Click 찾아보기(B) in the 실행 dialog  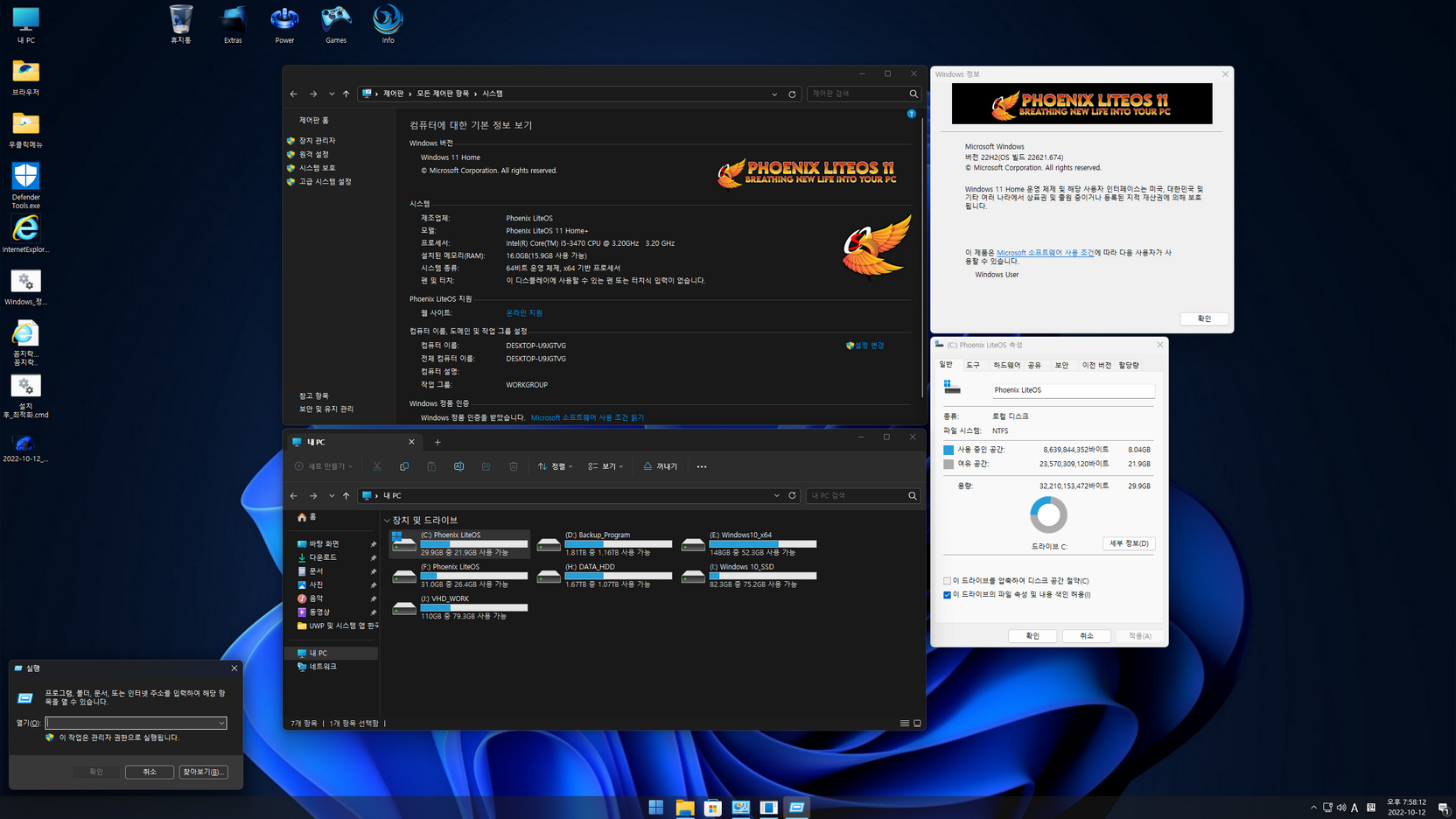pyautogui.click(x=203, y=772)
